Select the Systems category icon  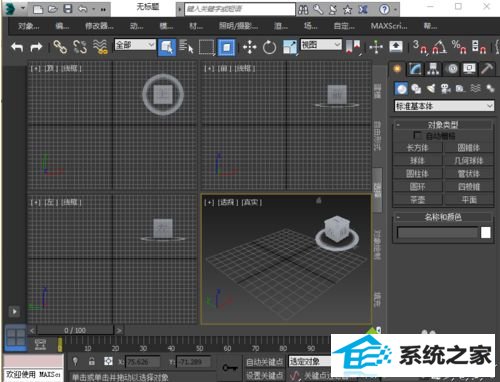[x=490, y=89]
